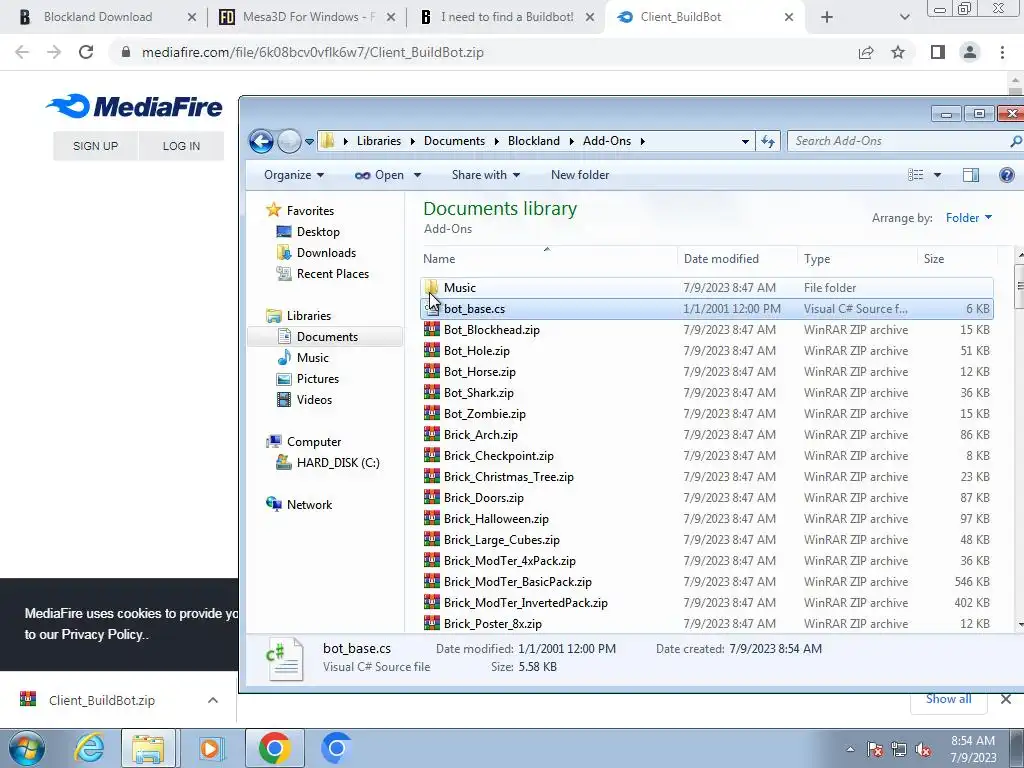Viewport: 1024px width, 768px height.
Task: Sort files by the Name column
Action: pos(547,259)
